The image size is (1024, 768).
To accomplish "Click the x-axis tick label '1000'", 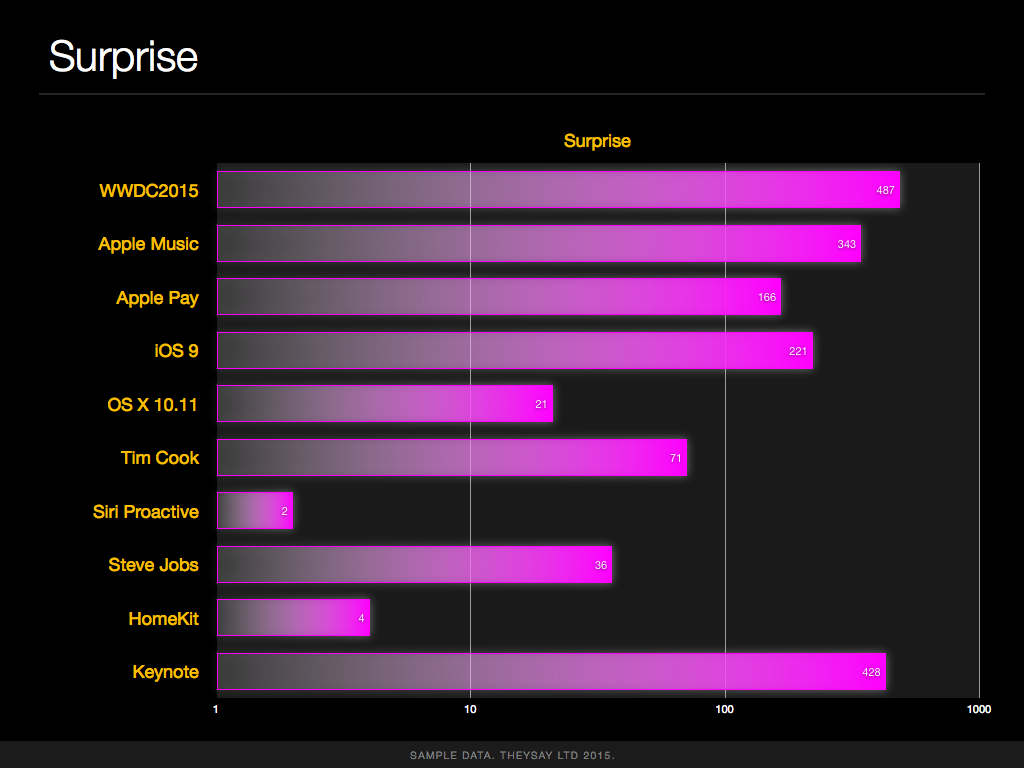I will click(979, 710).
